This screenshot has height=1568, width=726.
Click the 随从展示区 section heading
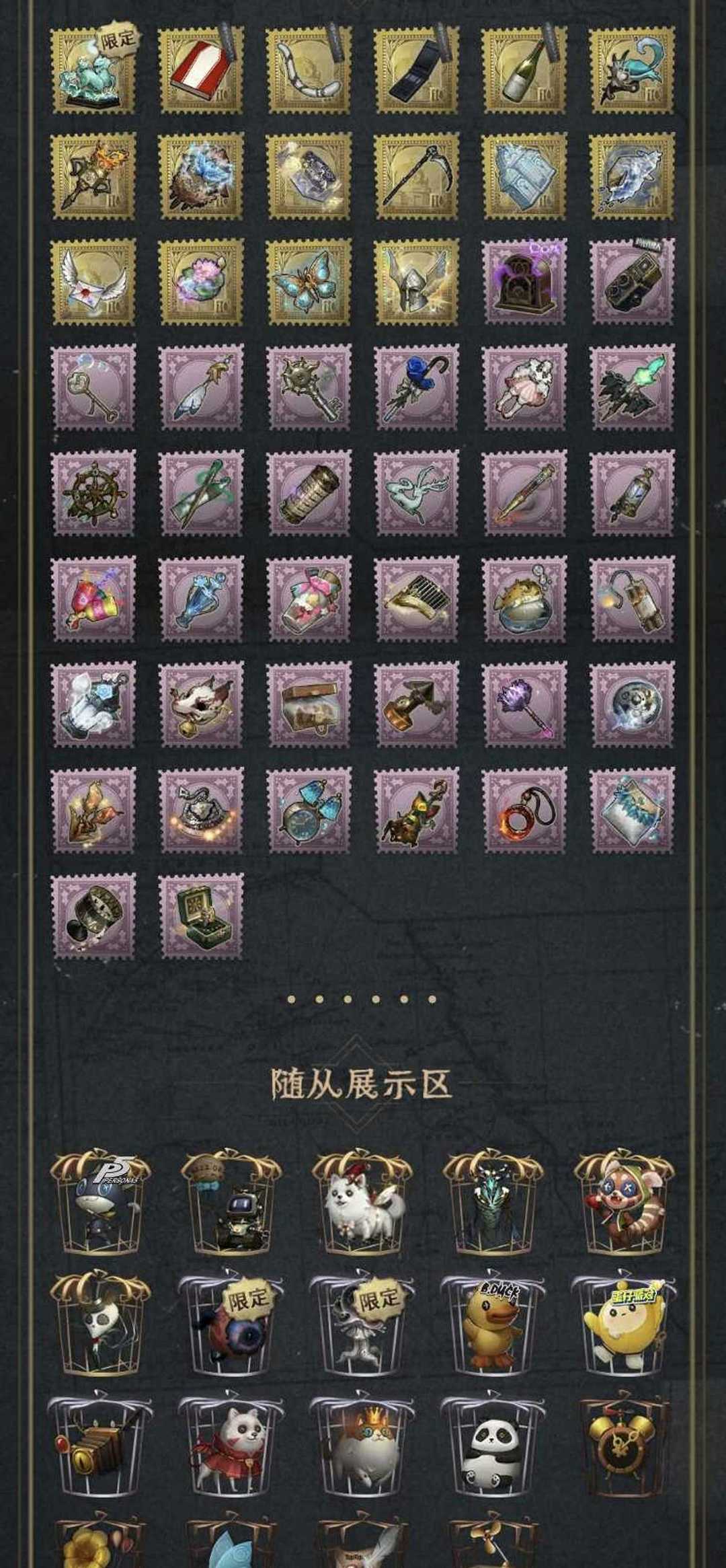click(362, 1084)
